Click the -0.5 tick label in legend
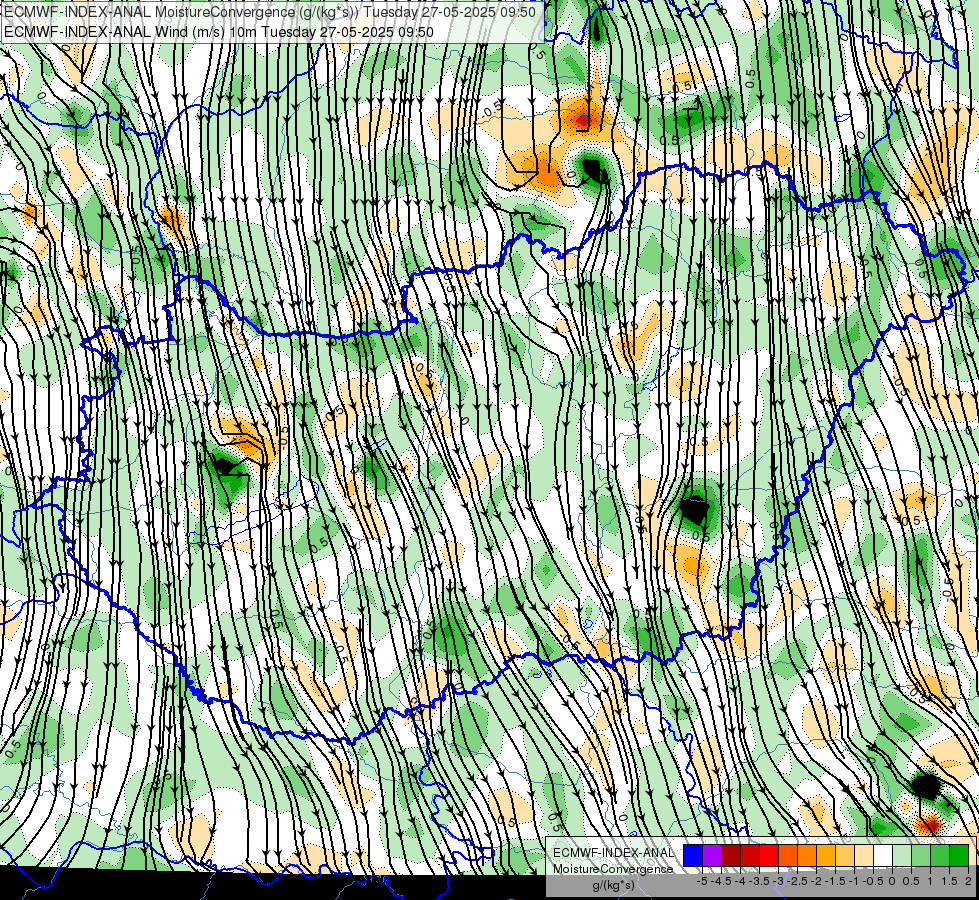This screenshot has width=979, height=900. coord(873,881)
